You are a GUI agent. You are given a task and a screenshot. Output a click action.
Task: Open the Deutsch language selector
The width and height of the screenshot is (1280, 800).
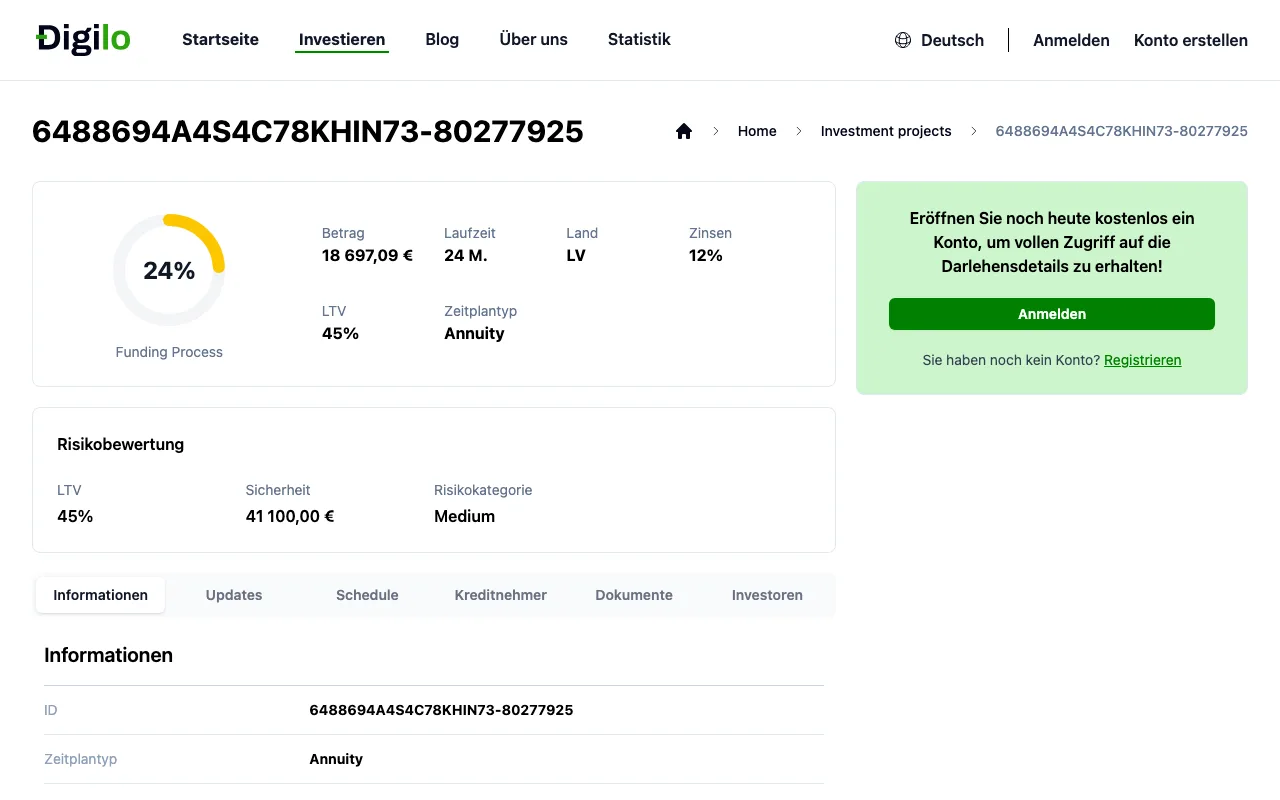coord(939,40)
